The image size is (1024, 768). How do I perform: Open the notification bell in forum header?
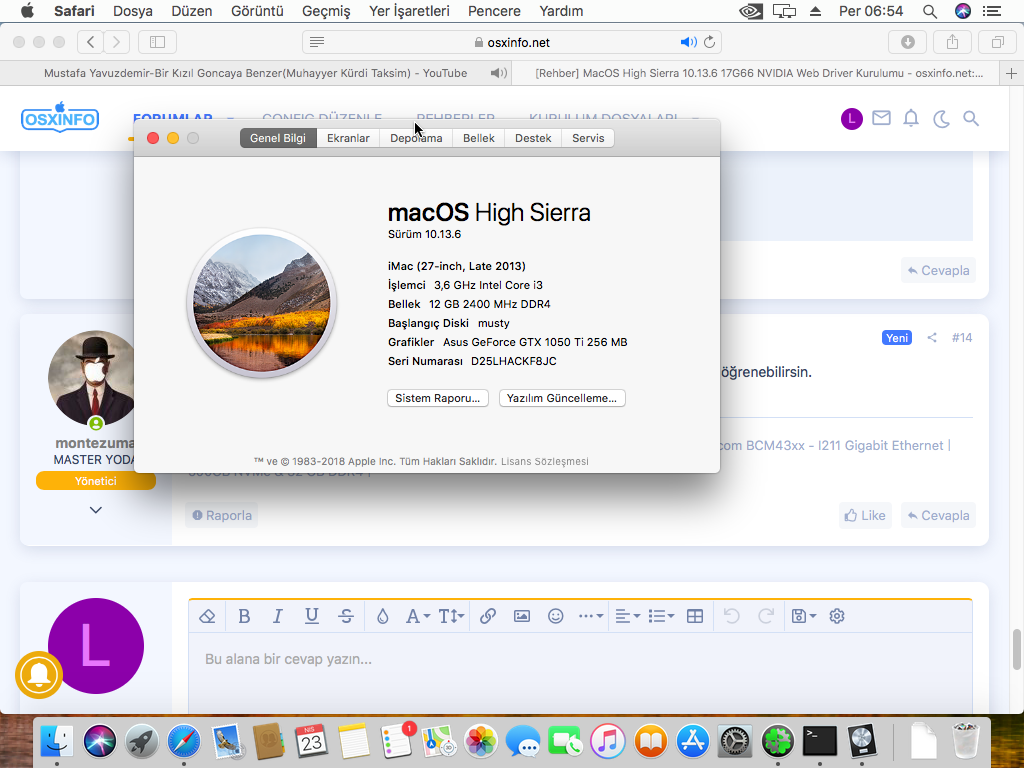point(911,119)
